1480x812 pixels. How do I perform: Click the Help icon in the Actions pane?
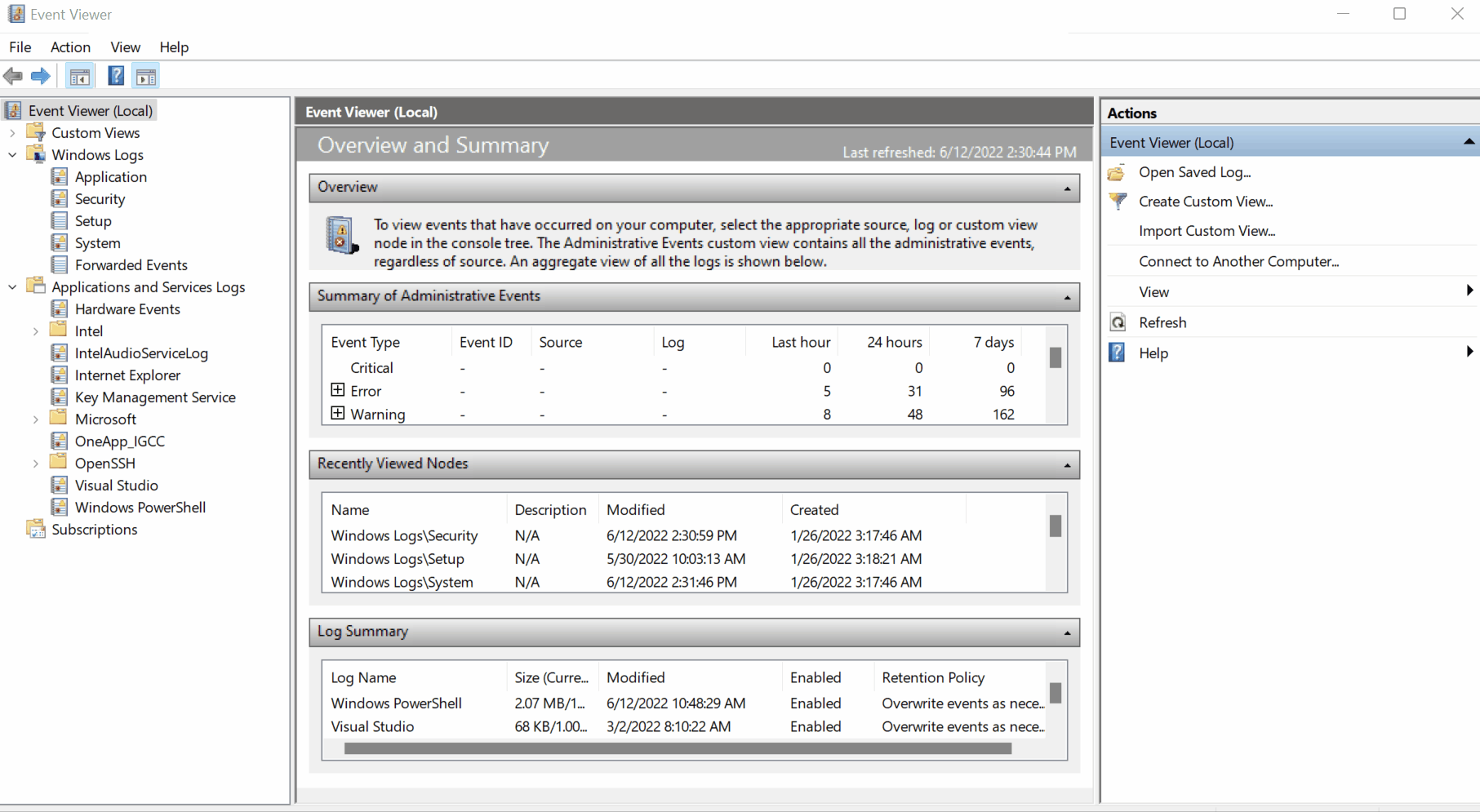1116,352
